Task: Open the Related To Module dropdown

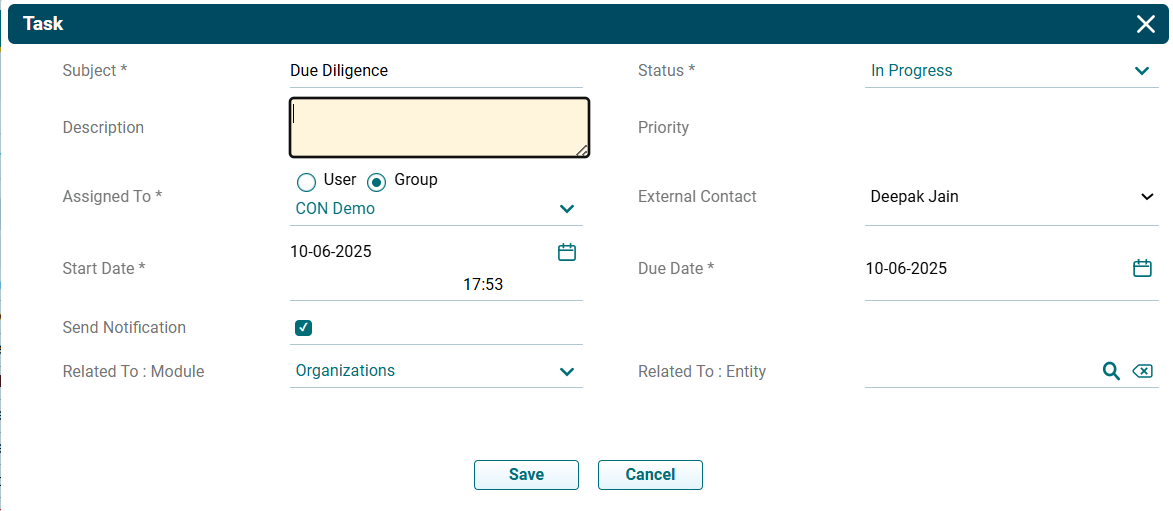Action: click(x=567, y=371)
